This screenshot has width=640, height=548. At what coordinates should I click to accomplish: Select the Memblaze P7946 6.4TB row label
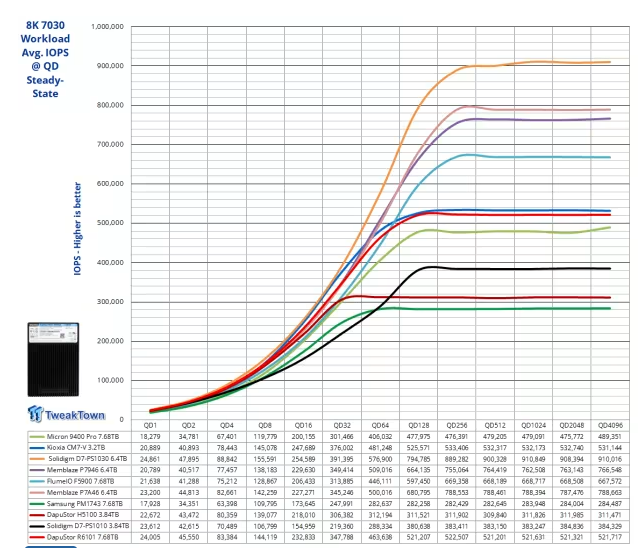pyautogui.click(x=82, y=470)
